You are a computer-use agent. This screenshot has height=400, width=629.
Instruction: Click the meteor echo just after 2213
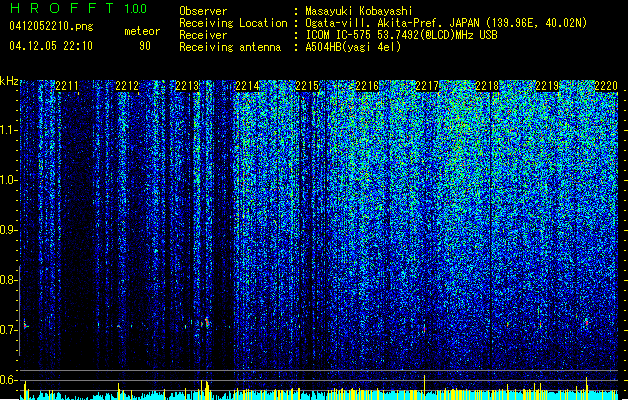tap(207, 322)
